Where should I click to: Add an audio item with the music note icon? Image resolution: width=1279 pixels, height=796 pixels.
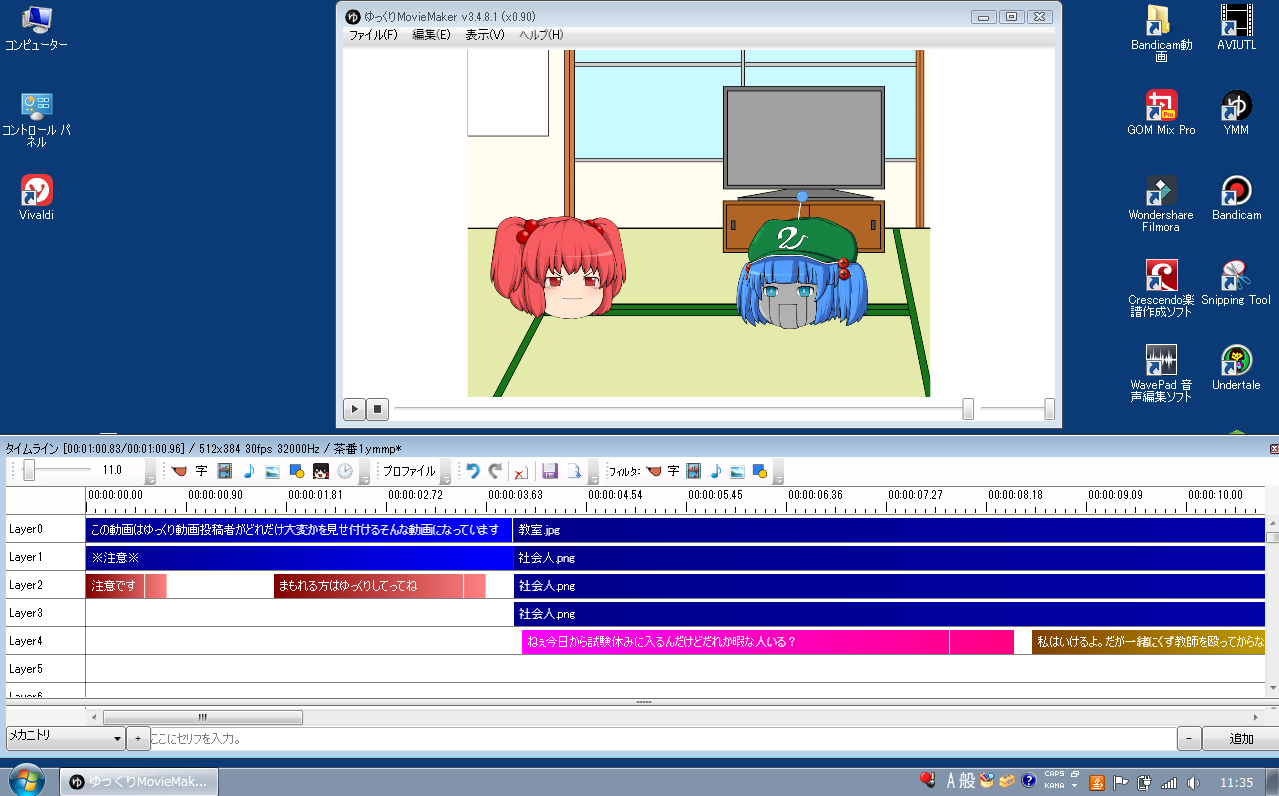pos(249,470)
